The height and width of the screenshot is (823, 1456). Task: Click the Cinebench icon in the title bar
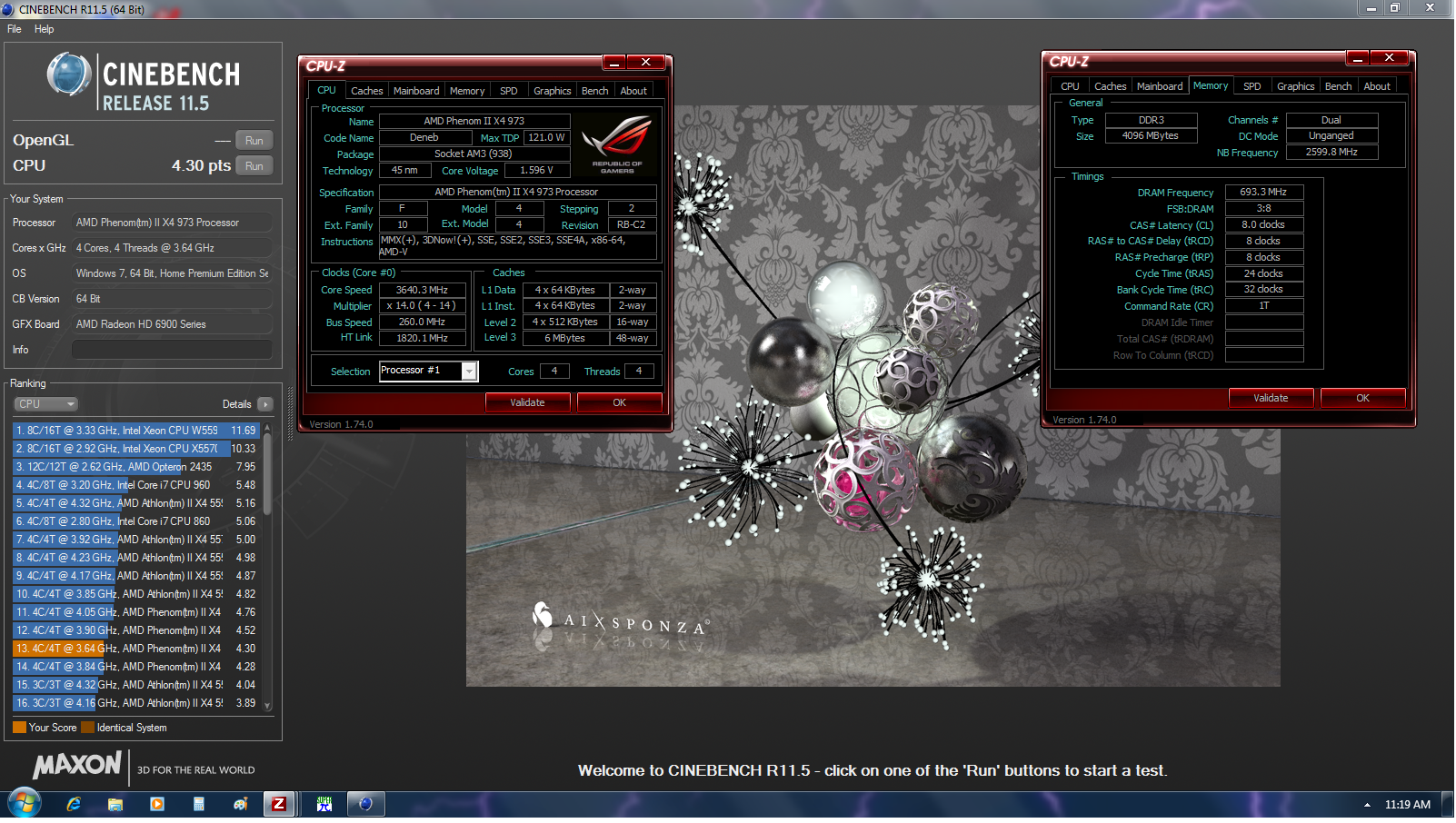[x=8, y=9]
